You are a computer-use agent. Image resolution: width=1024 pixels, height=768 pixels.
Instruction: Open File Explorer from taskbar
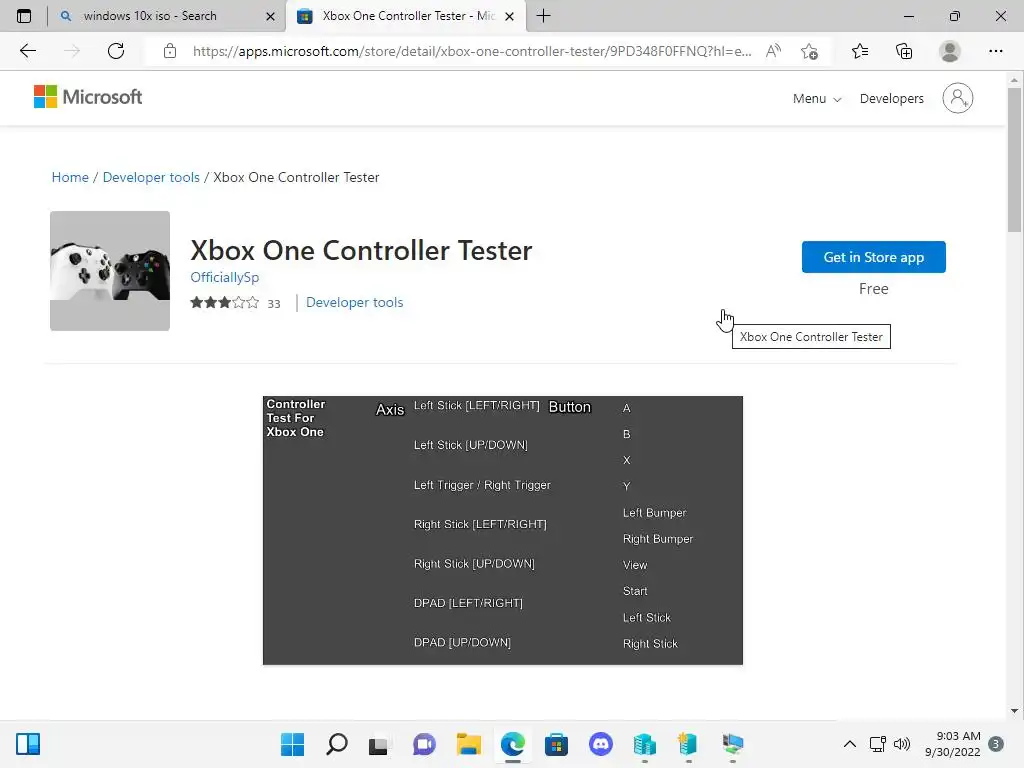[468, 744]
